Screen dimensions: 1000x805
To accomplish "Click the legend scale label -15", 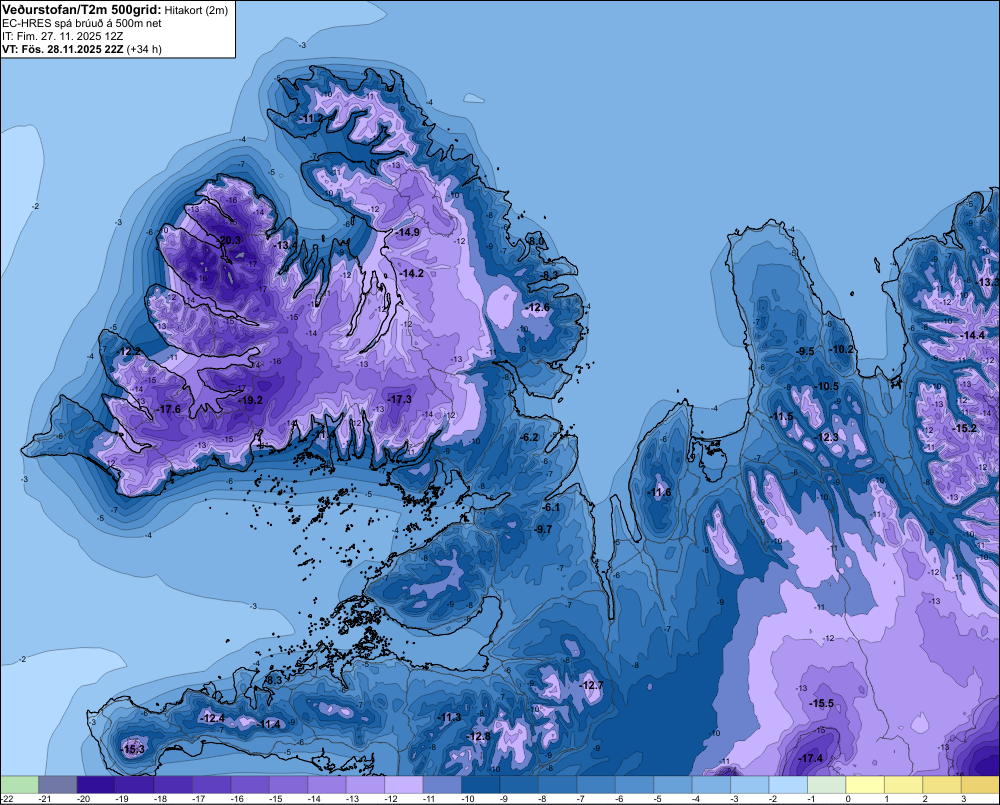I will point(276,799).
